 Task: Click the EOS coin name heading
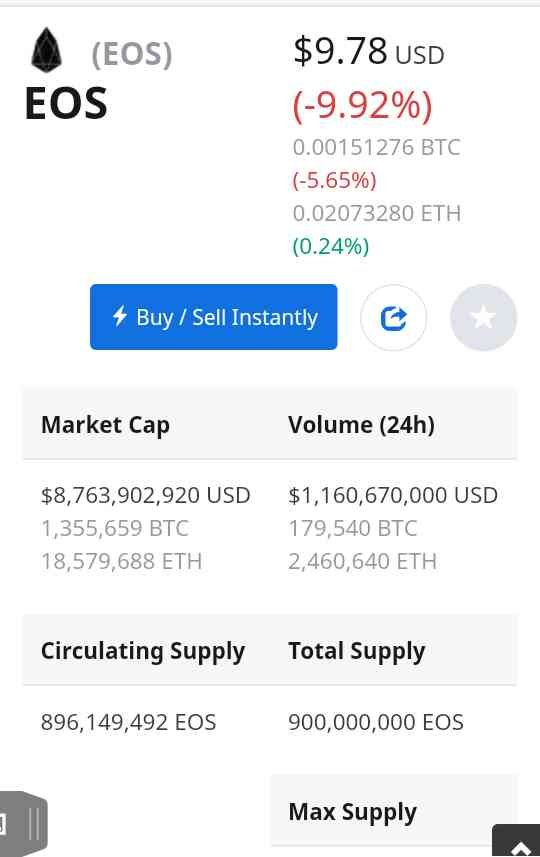point(66,103)
